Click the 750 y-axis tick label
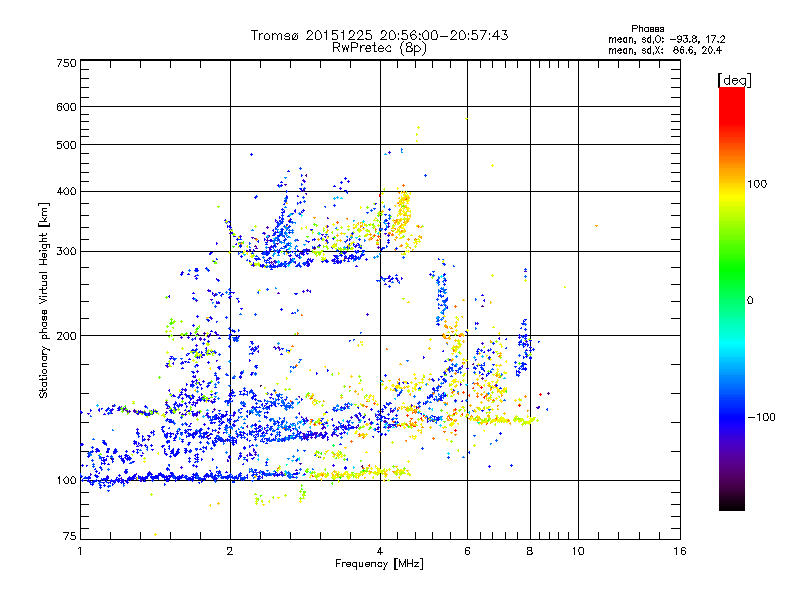The width and height of the screenshot is (800, 600). [x=66, y=63]
